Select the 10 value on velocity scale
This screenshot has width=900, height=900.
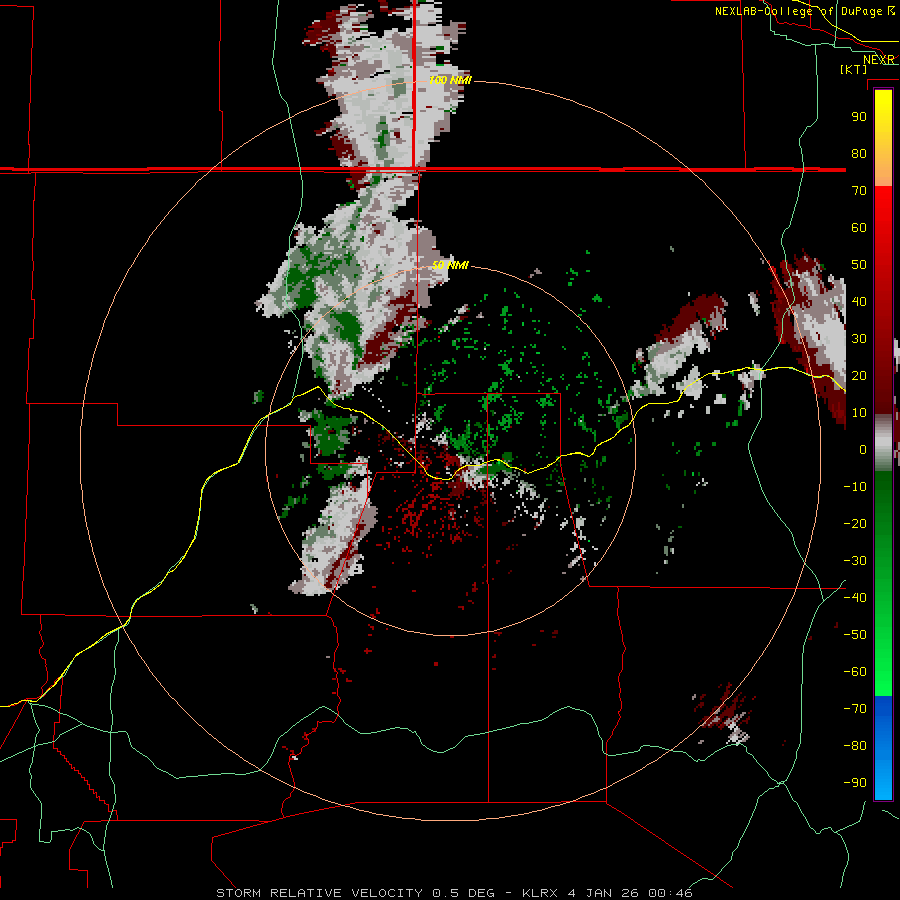(859, 413)
